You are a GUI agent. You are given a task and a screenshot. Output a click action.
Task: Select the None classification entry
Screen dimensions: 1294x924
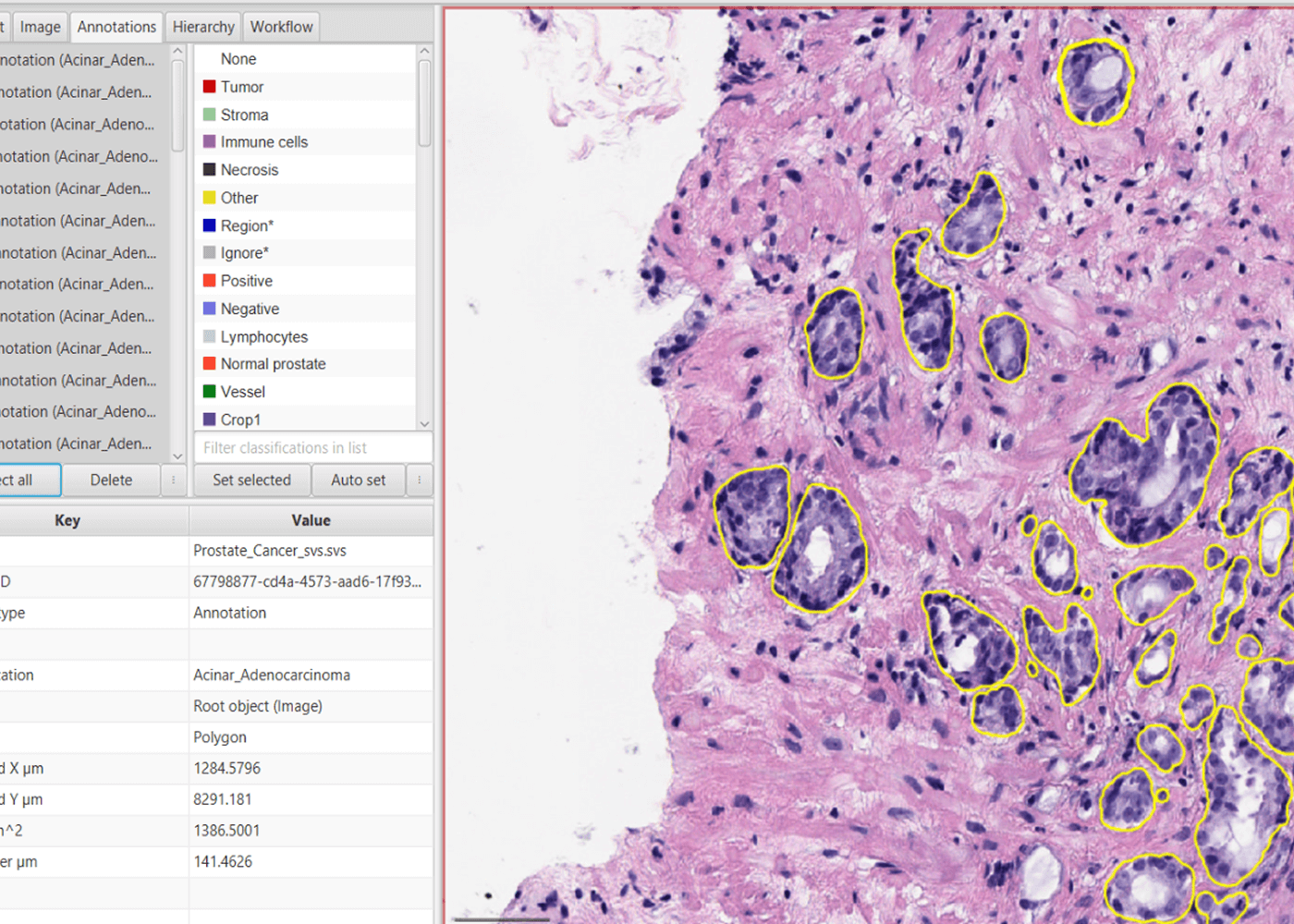(238, 58)
